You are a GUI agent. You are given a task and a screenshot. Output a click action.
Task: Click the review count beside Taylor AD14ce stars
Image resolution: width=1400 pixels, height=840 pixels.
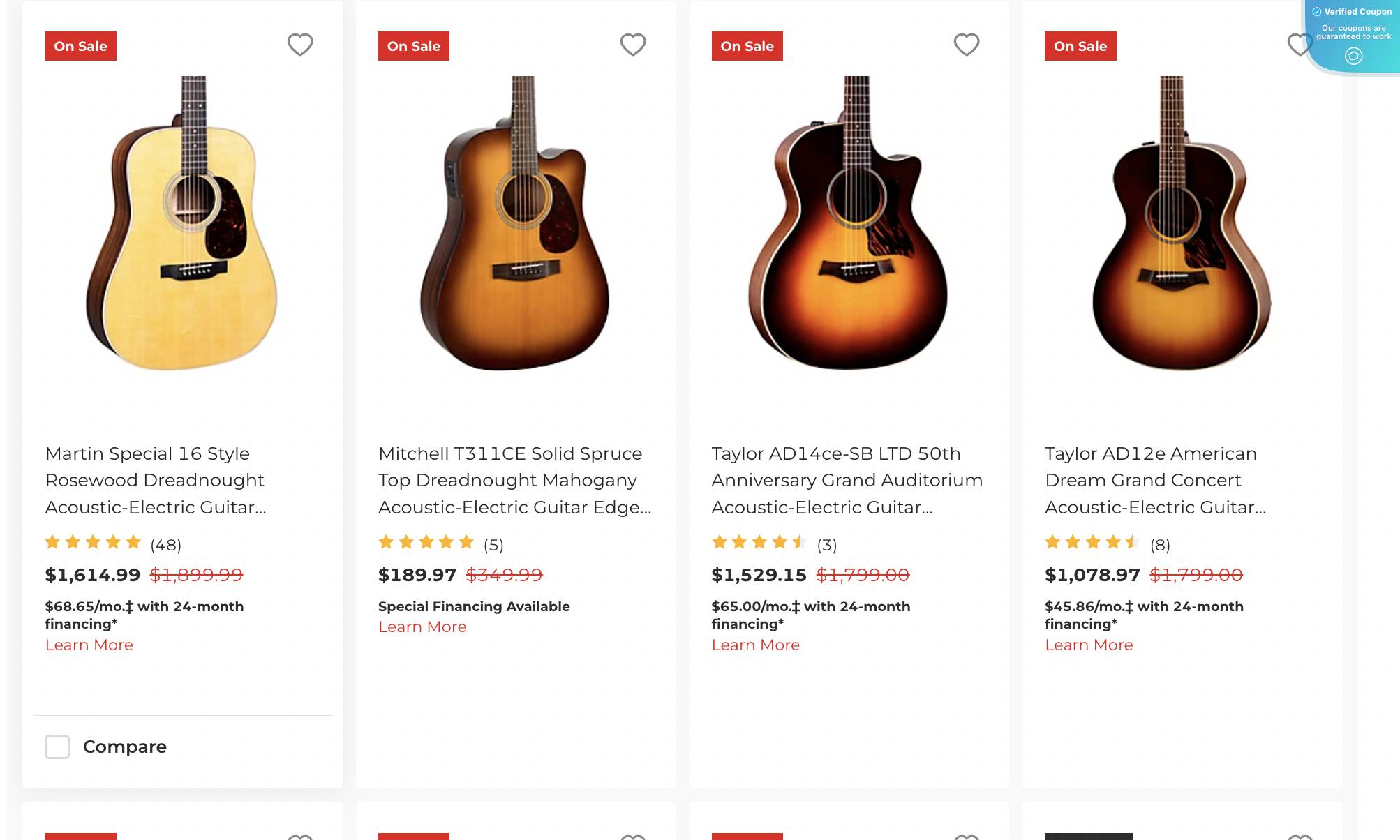(x=828, y=546)
